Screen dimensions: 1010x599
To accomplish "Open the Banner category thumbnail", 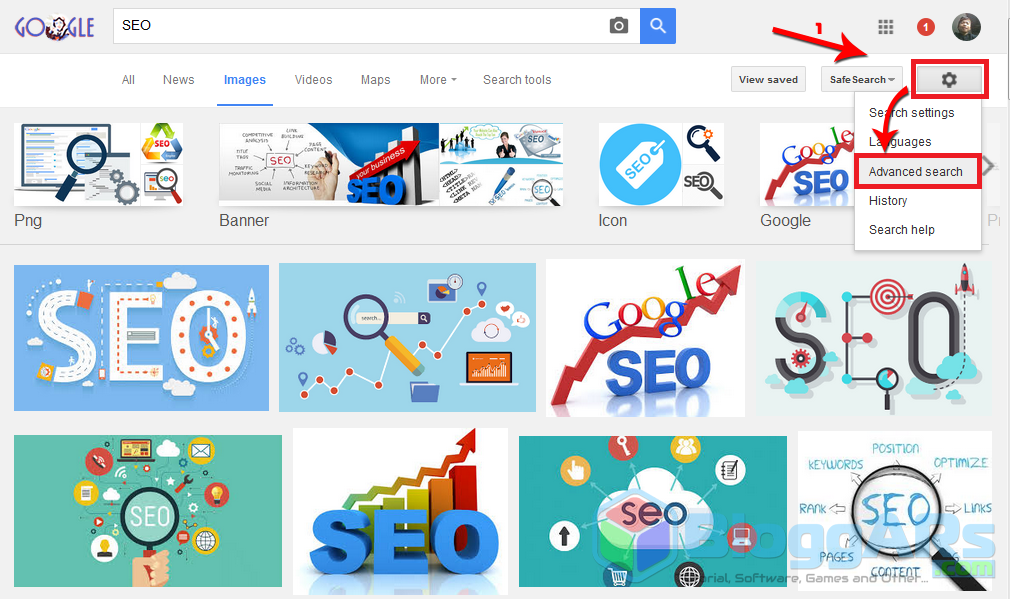I will coord(391,165).
